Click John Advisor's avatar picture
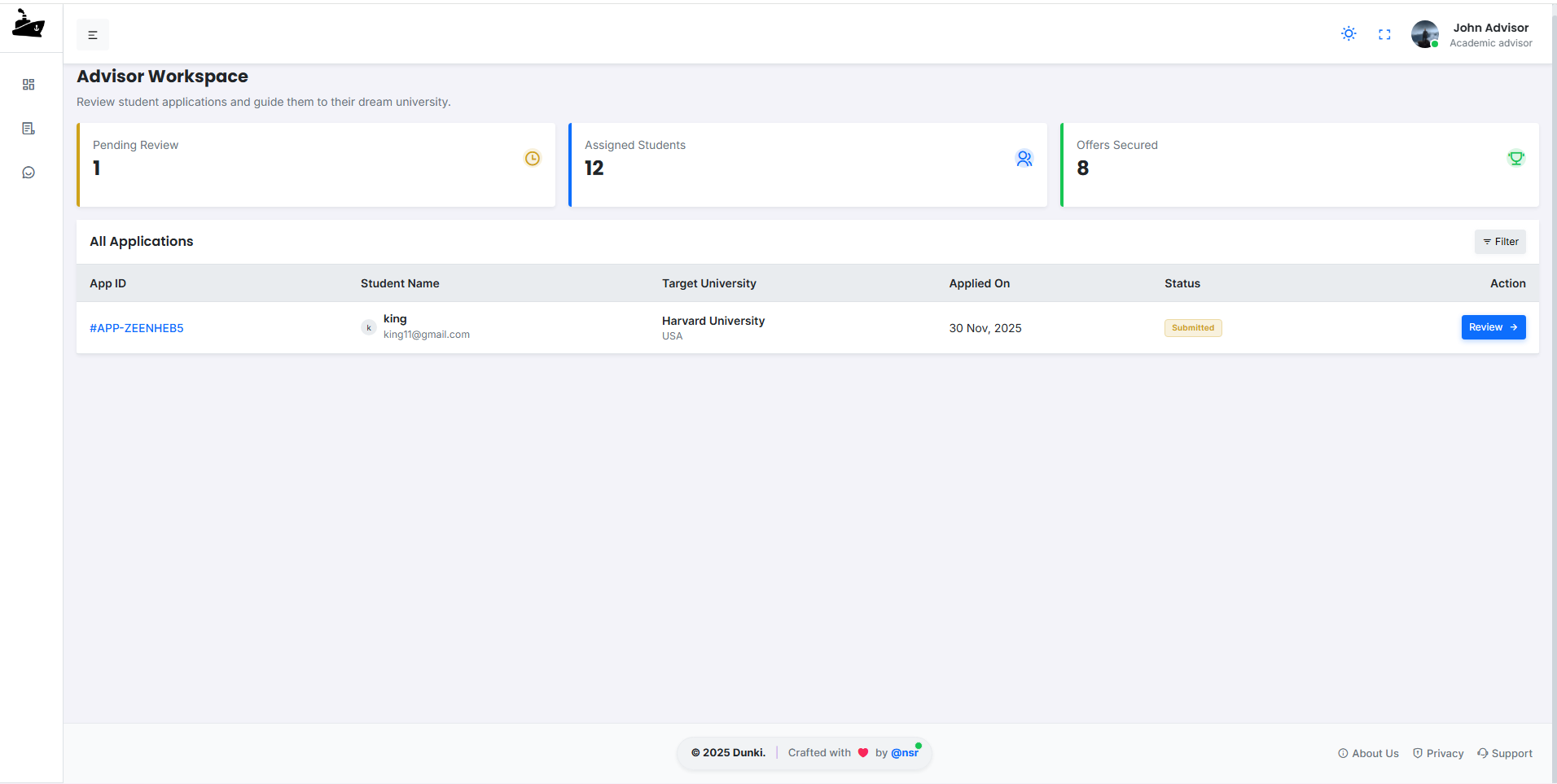The height and width of the screenshot is (784, 1557). coord(1424,34)
